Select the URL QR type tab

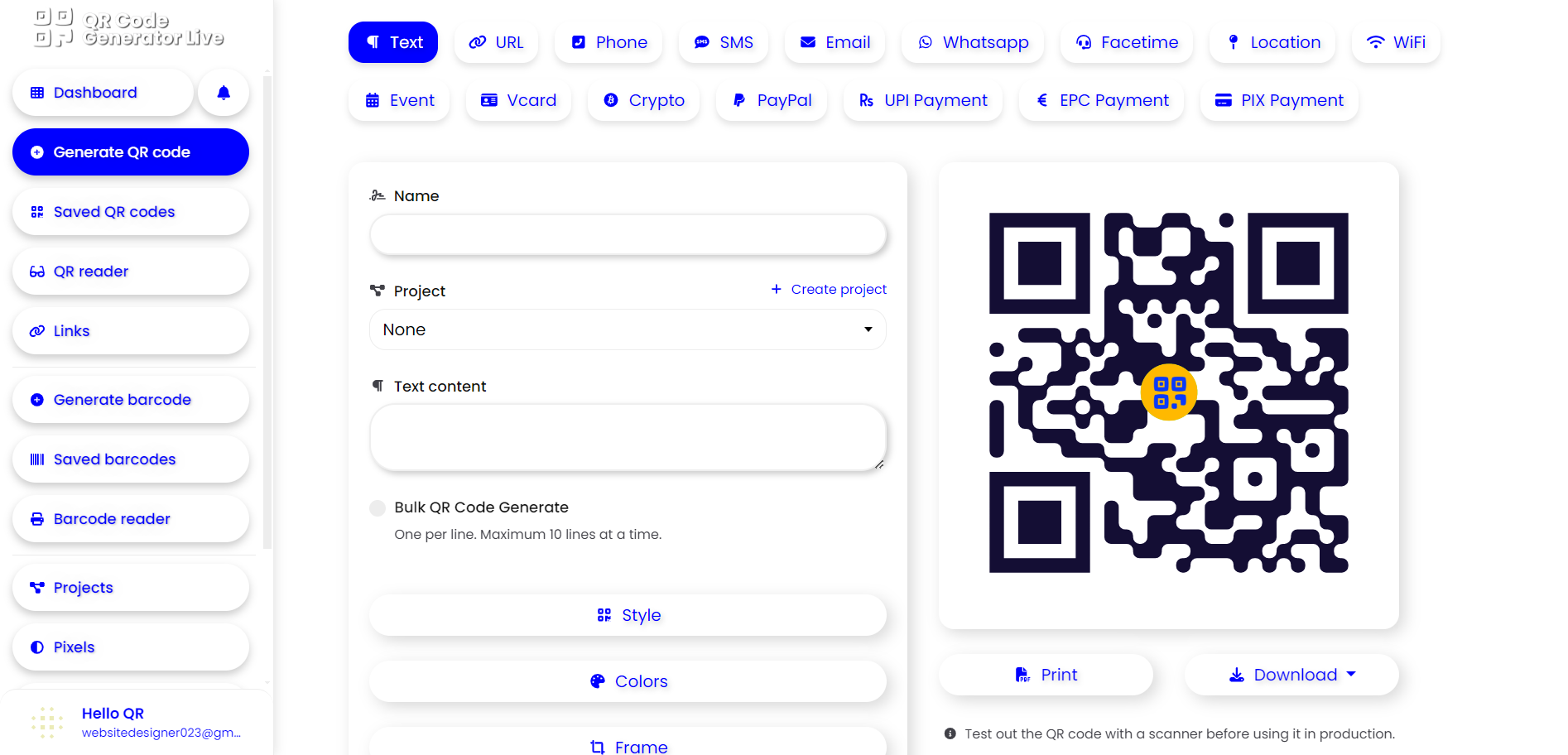pos(496,42)
